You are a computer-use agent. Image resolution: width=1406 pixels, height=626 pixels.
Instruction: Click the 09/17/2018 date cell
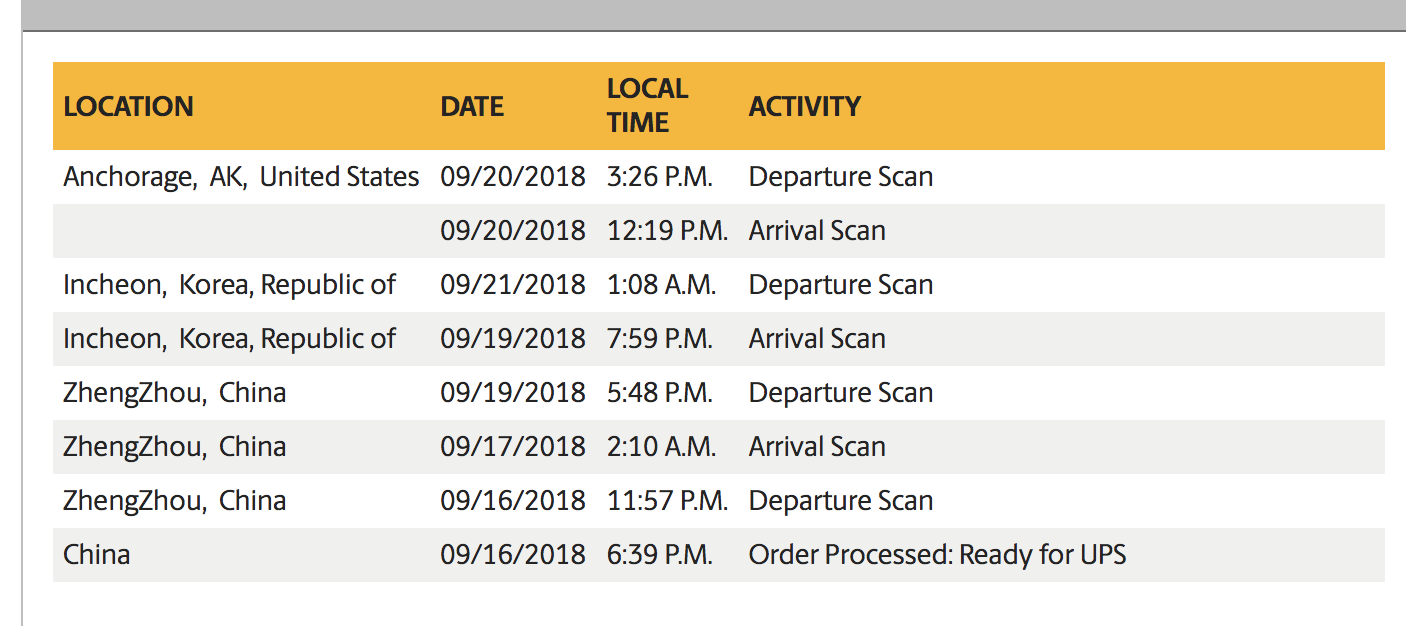click(x=512, y=447)
